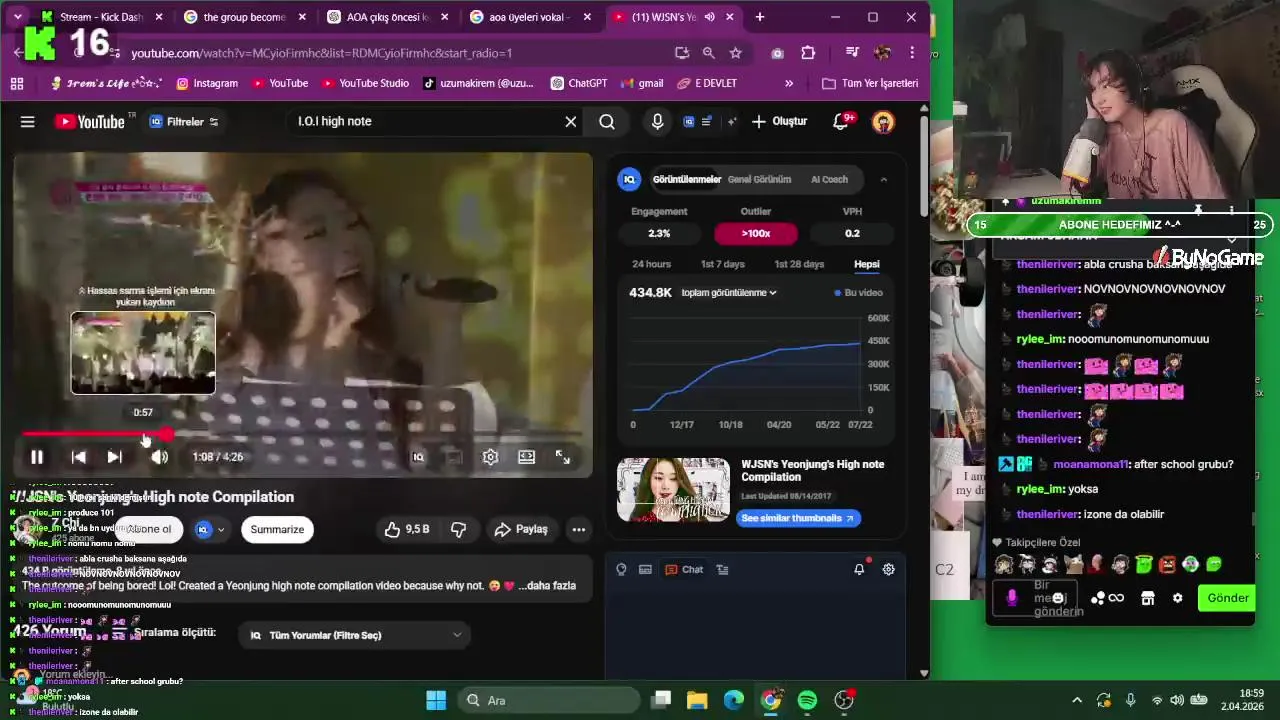Launch Spotify from the taskbar
The height and width of the screenshot is (720, 1280).
point(807,700)
